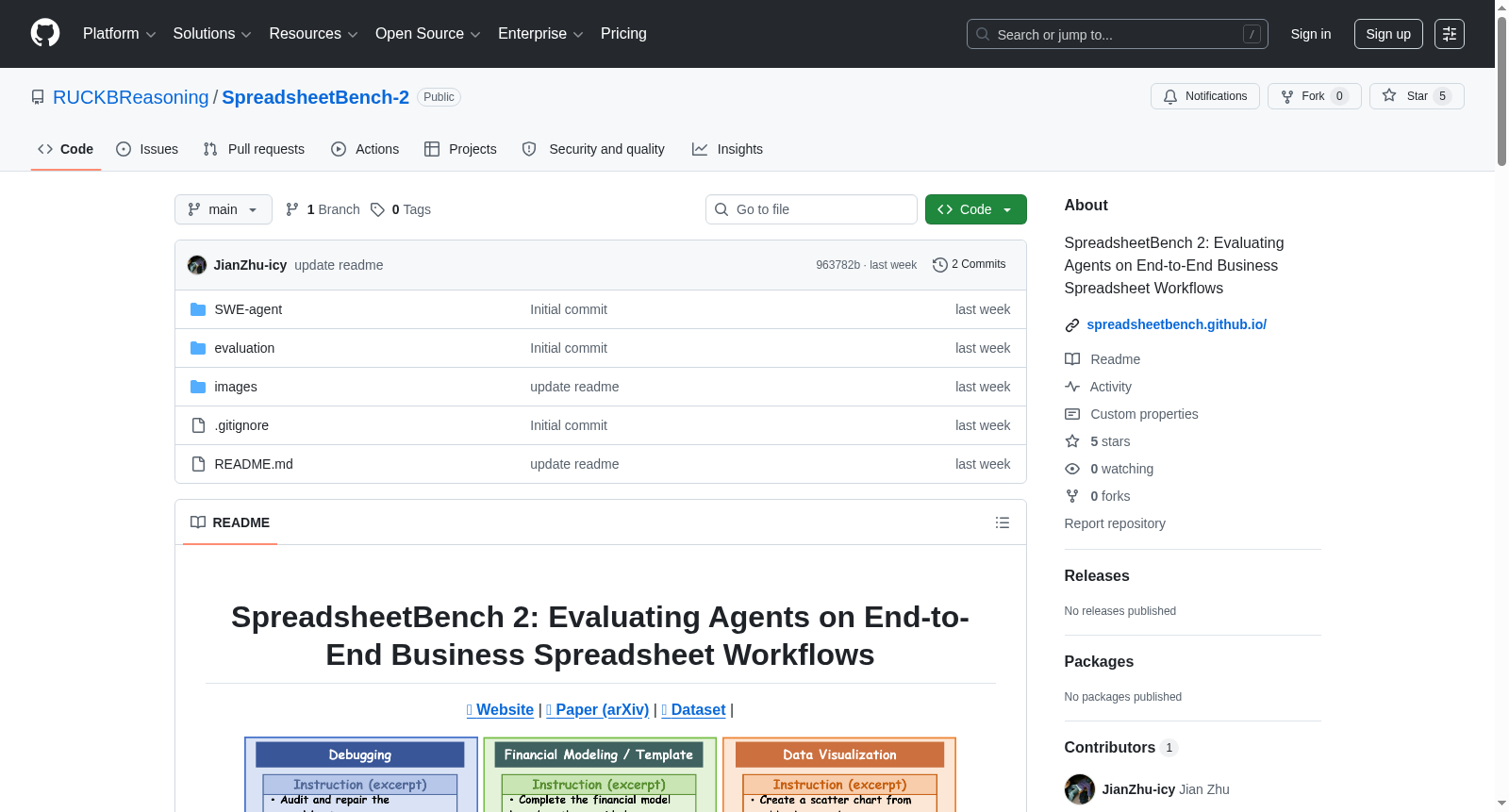Open the RUCKBReasoning owner link

pos(131,97)
